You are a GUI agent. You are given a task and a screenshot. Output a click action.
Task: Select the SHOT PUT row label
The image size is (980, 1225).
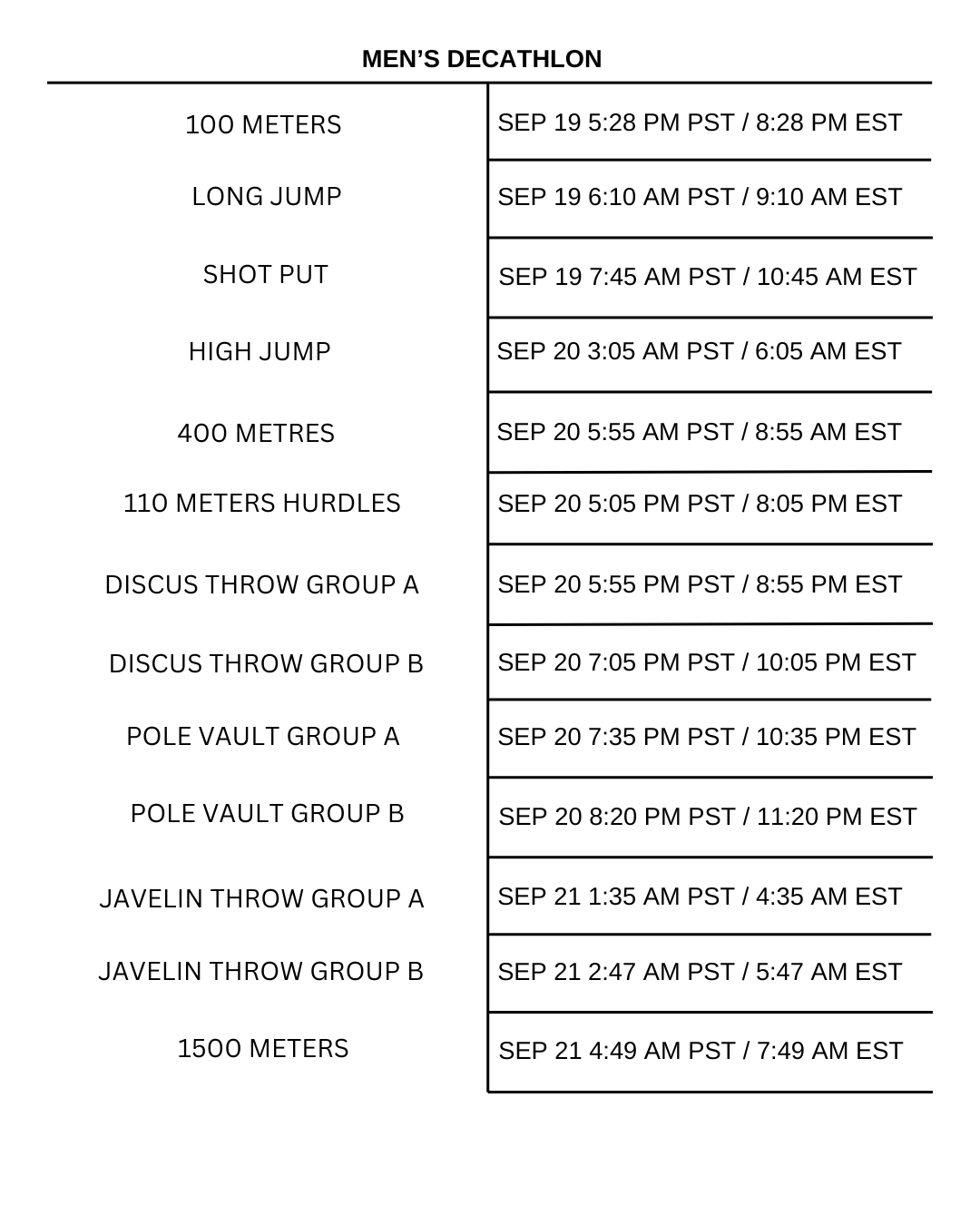[265, 275]
